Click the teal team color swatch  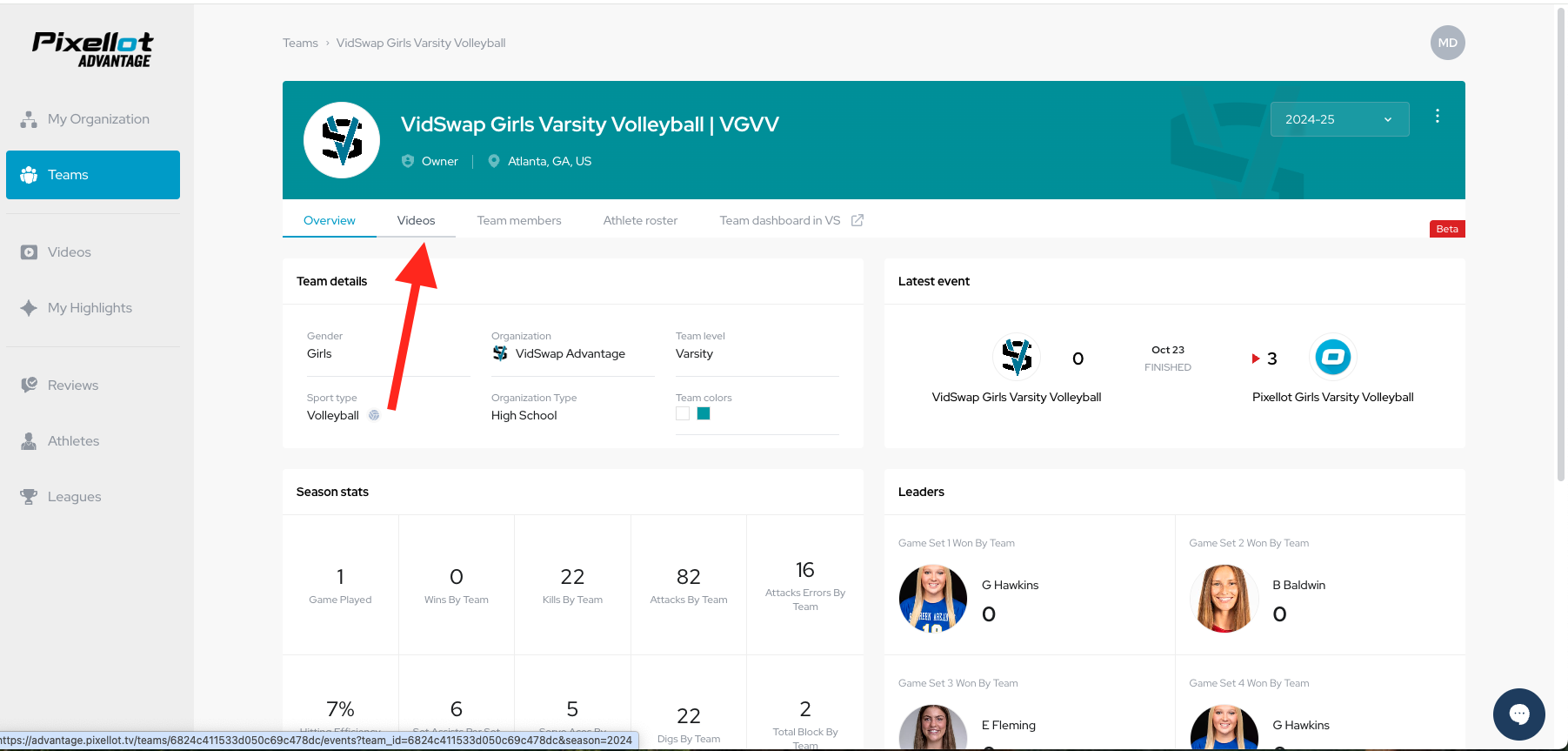(704, 413)
